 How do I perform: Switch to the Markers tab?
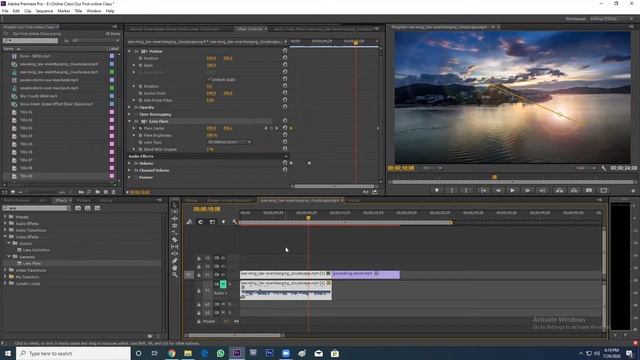pyautogui.click(x=83, y=200)
